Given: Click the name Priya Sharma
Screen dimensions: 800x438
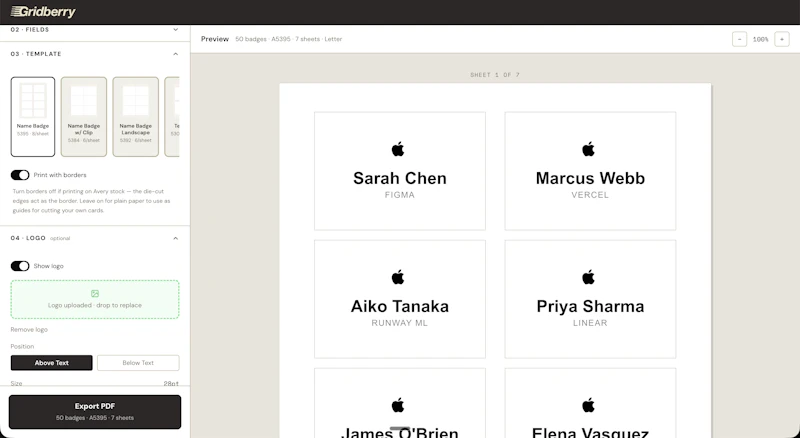Looking at the screenshot, I should (x=590, y=306).
